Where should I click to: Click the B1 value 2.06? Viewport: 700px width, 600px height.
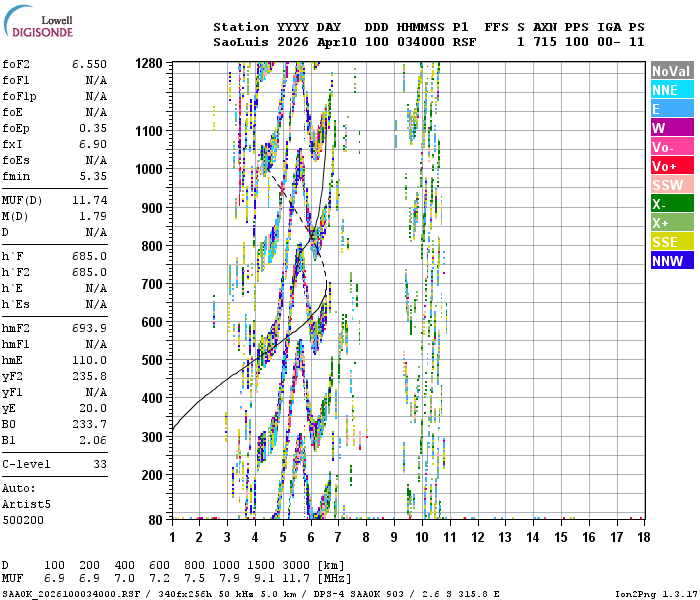coord(93,440)
